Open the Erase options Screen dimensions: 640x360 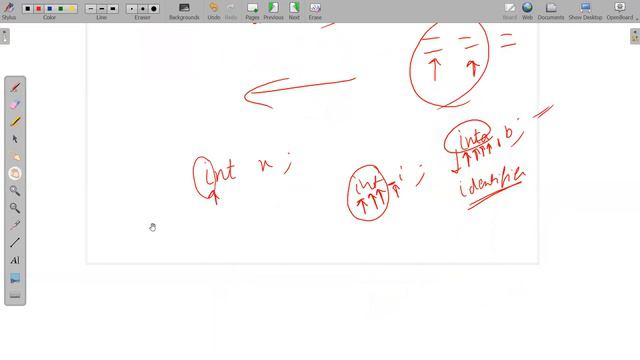point(315,11)
